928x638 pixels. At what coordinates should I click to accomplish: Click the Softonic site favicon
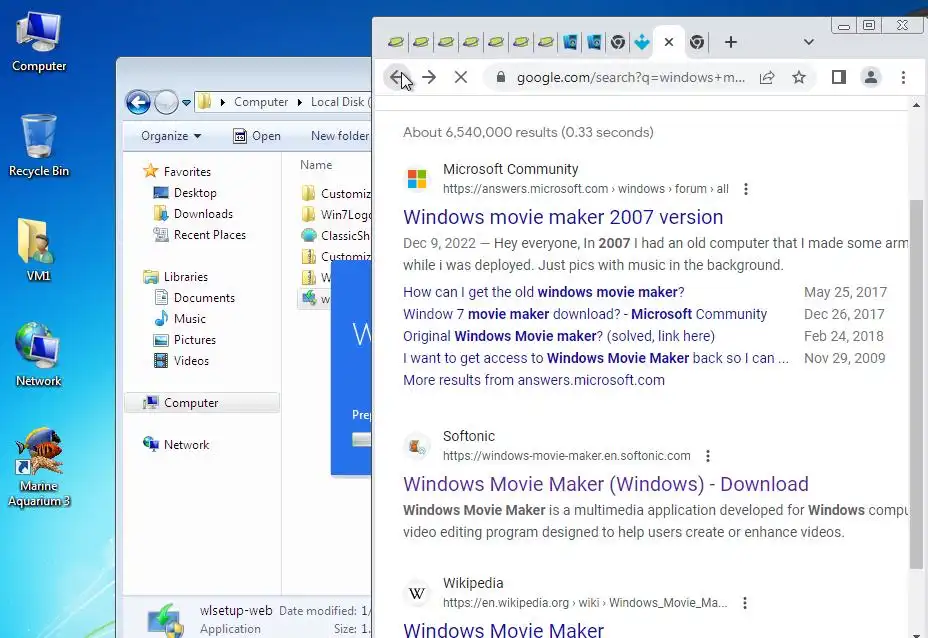417,446
